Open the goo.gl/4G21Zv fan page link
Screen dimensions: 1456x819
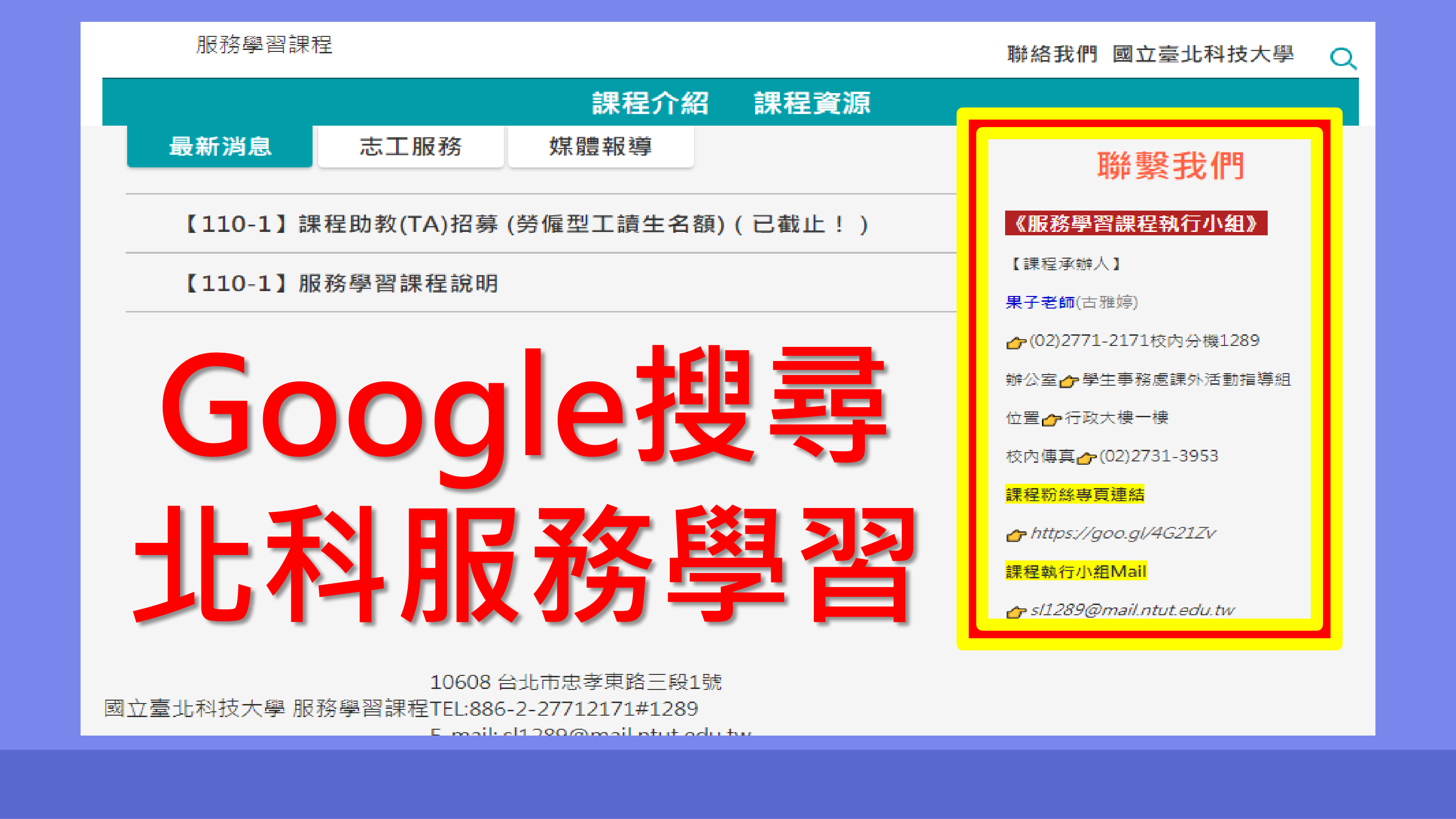click(x=1123, y=533)
